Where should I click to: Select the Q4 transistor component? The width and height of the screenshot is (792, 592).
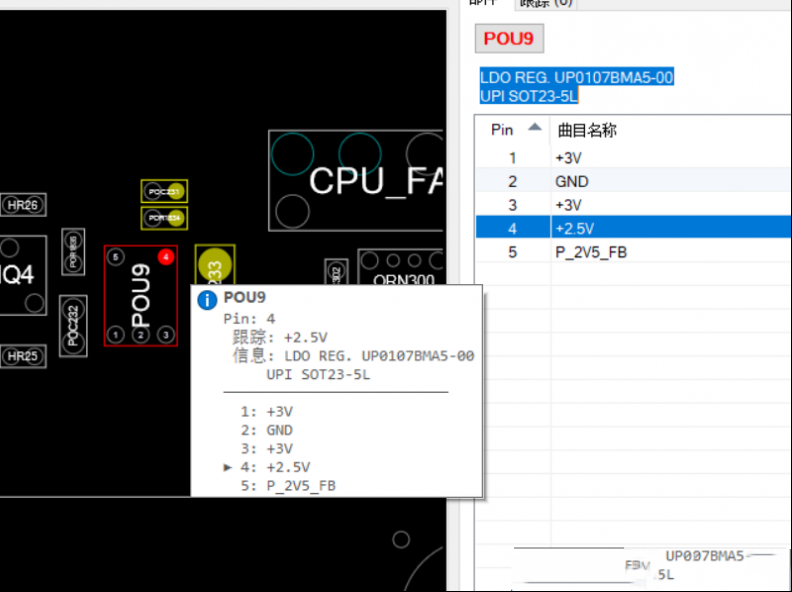[x=23, y=275]
